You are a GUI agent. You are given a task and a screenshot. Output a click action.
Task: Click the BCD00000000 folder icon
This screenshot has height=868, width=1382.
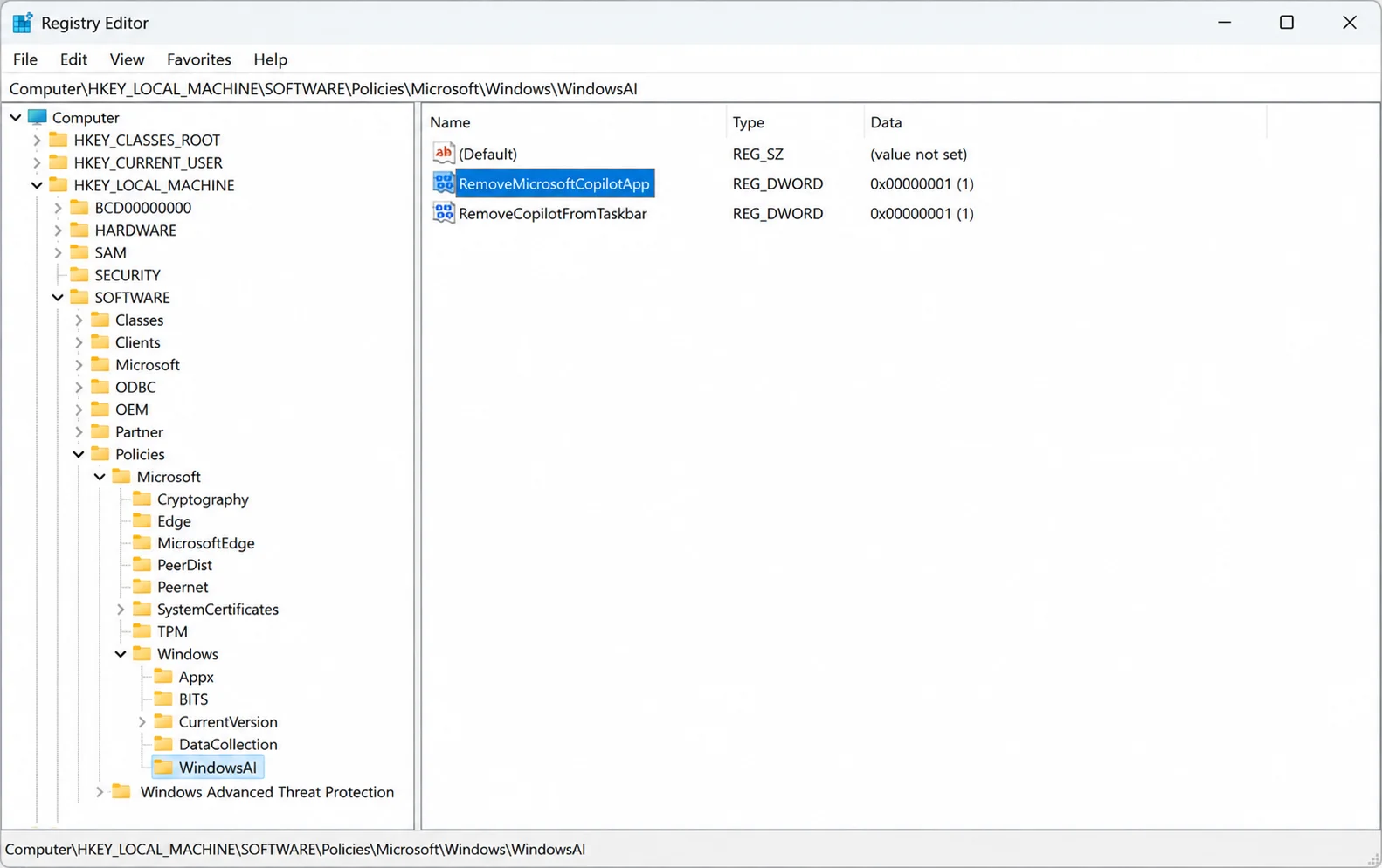(x=79, y=208)
